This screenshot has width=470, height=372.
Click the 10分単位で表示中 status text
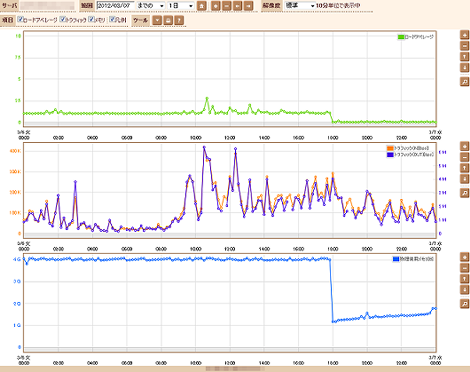coord(338,6)
